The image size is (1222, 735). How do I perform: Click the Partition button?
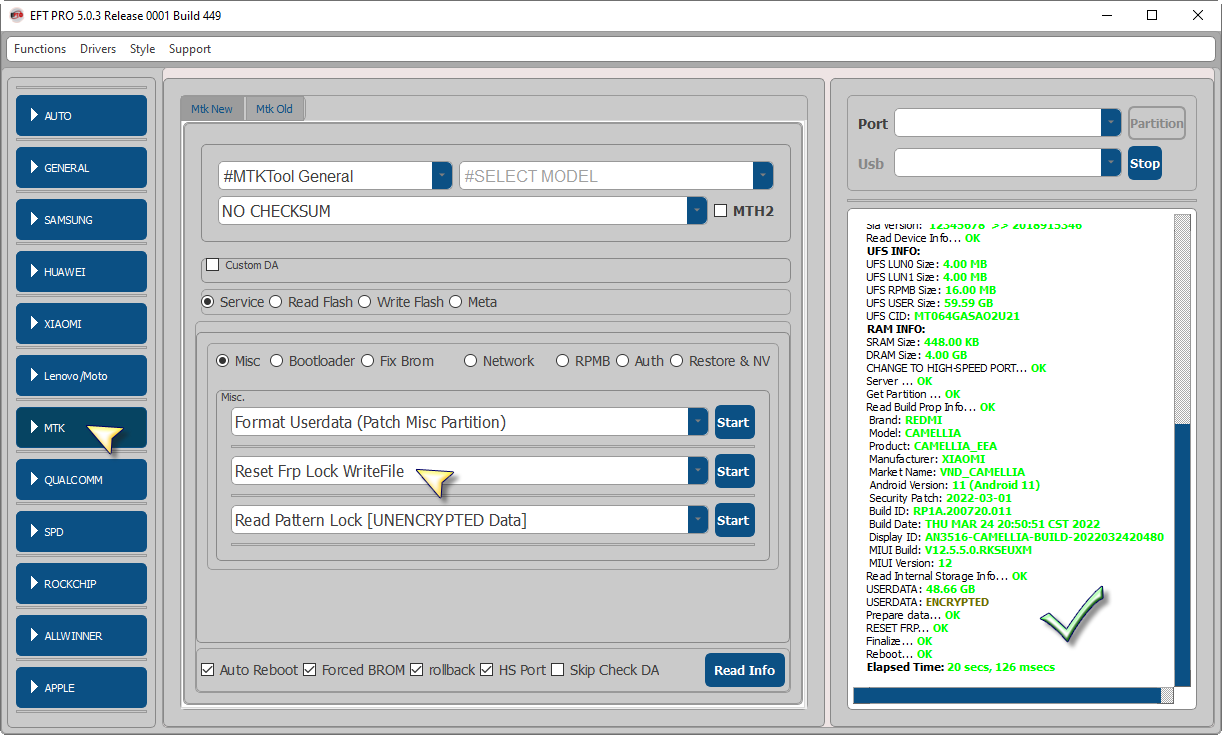pos(1157,124)
